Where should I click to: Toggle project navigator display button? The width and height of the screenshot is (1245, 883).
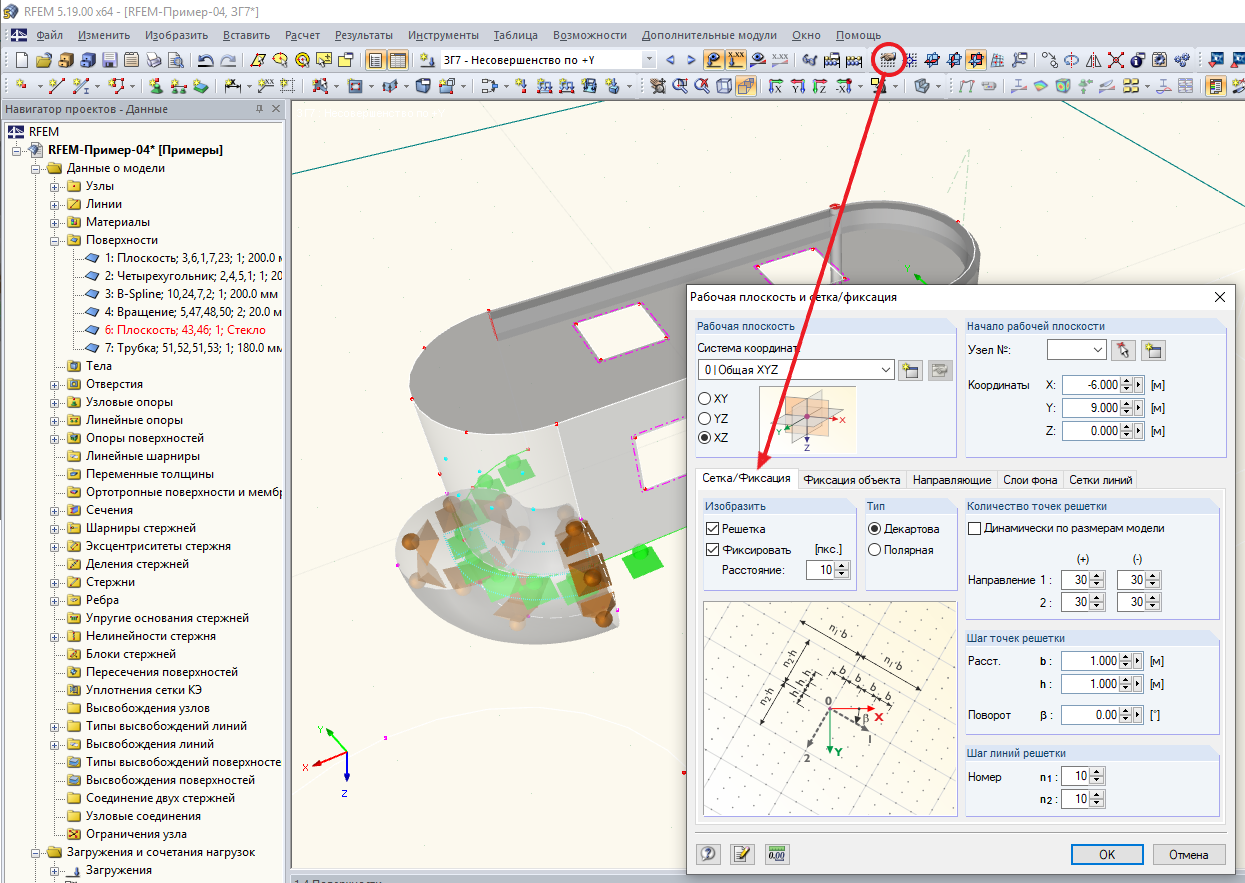376,60
